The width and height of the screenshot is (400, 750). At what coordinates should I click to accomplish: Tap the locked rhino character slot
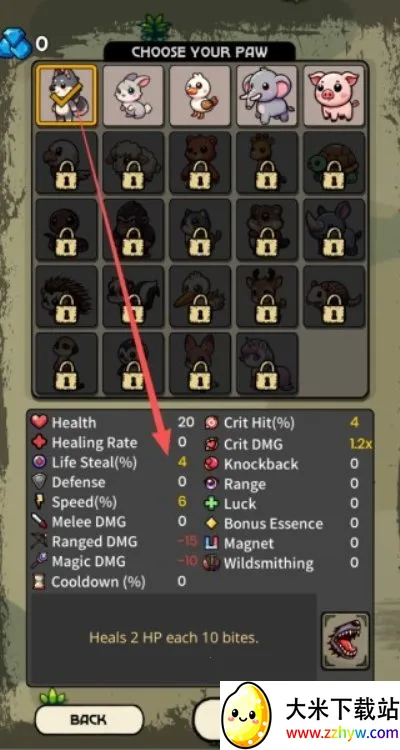[x=334, y=230]
